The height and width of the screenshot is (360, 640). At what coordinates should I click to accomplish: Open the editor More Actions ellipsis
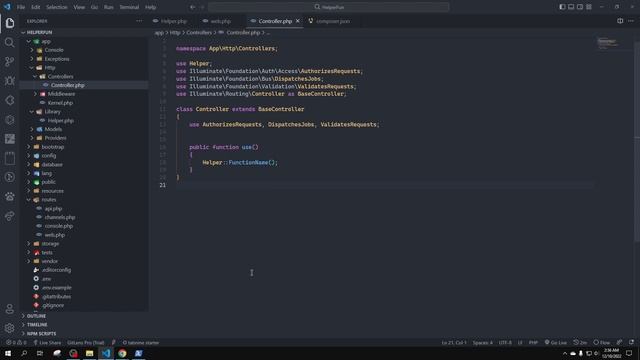point(631,21)
